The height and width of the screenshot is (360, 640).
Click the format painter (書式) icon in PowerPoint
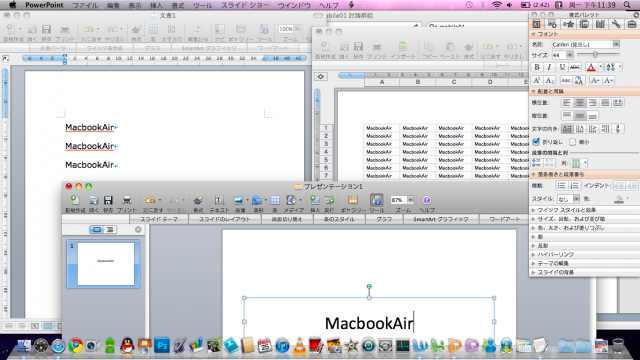198,200
